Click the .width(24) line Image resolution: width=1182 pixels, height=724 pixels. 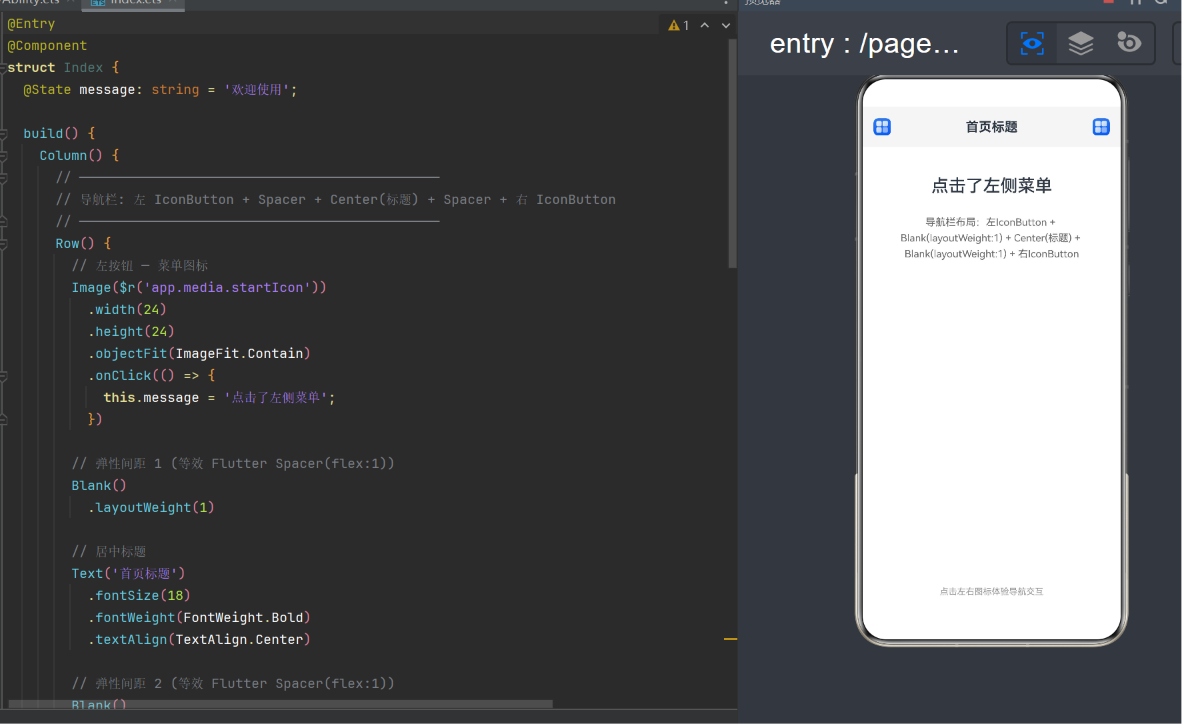pyautogui.click(x=127, y=309)
